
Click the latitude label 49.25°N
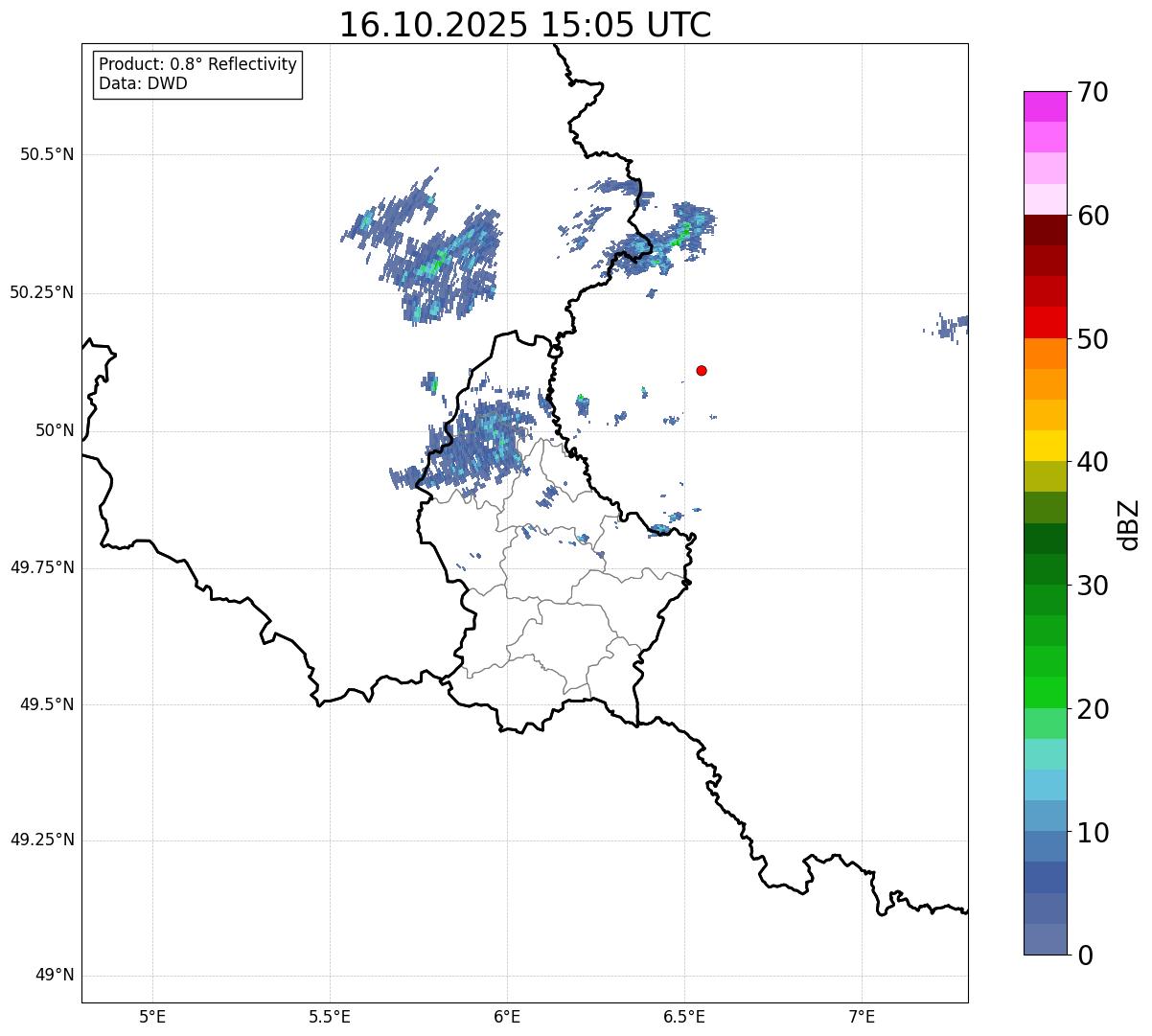(x=42, y=840)
